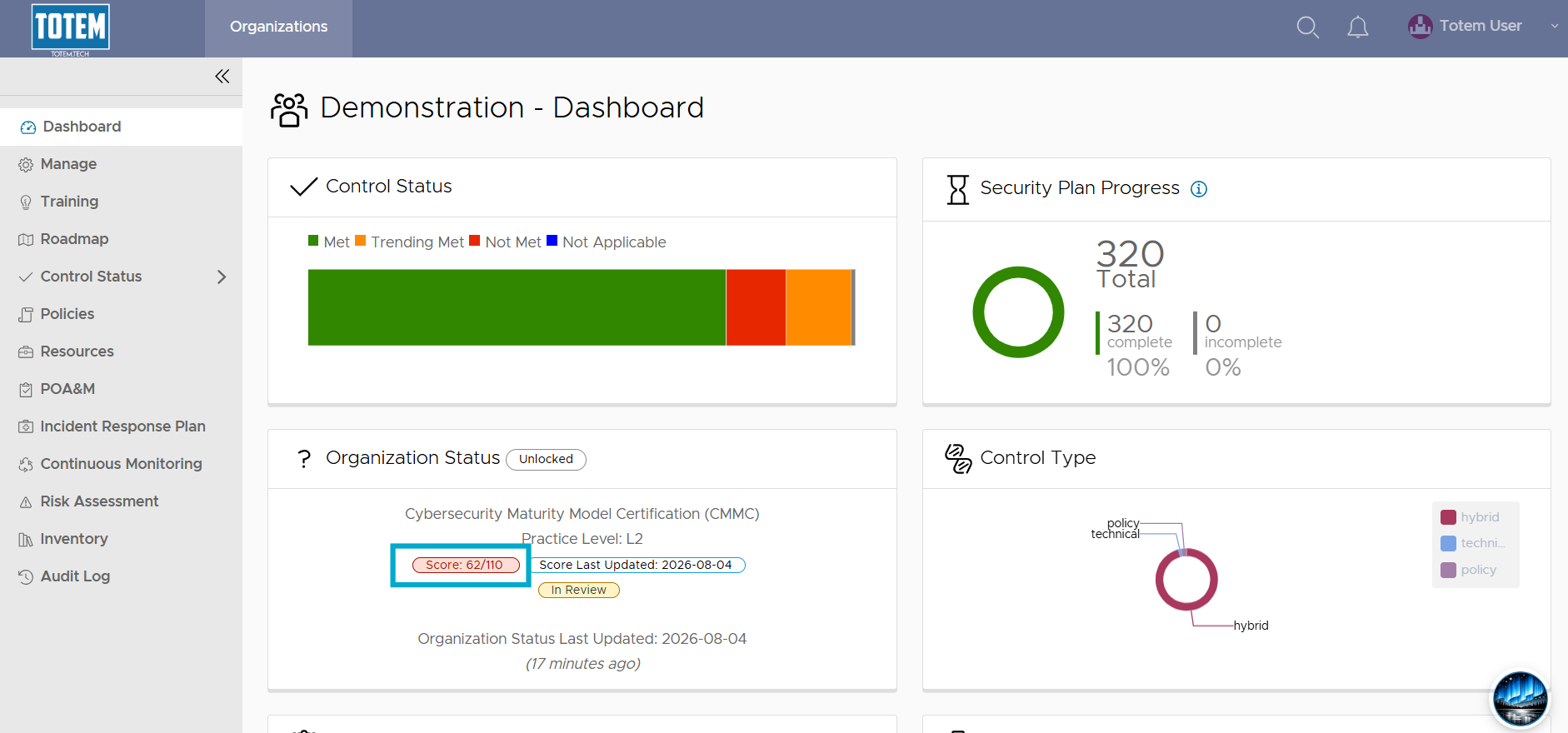
Task: Open the floating chat avatar button
Action: [x=1521, y=699]
